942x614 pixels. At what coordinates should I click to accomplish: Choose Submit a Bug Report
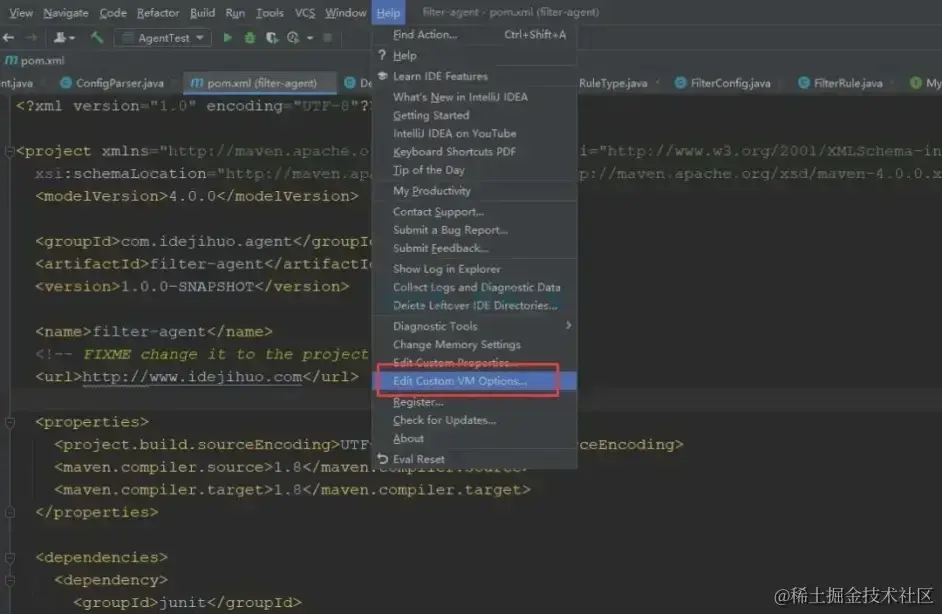coord(475,230)
